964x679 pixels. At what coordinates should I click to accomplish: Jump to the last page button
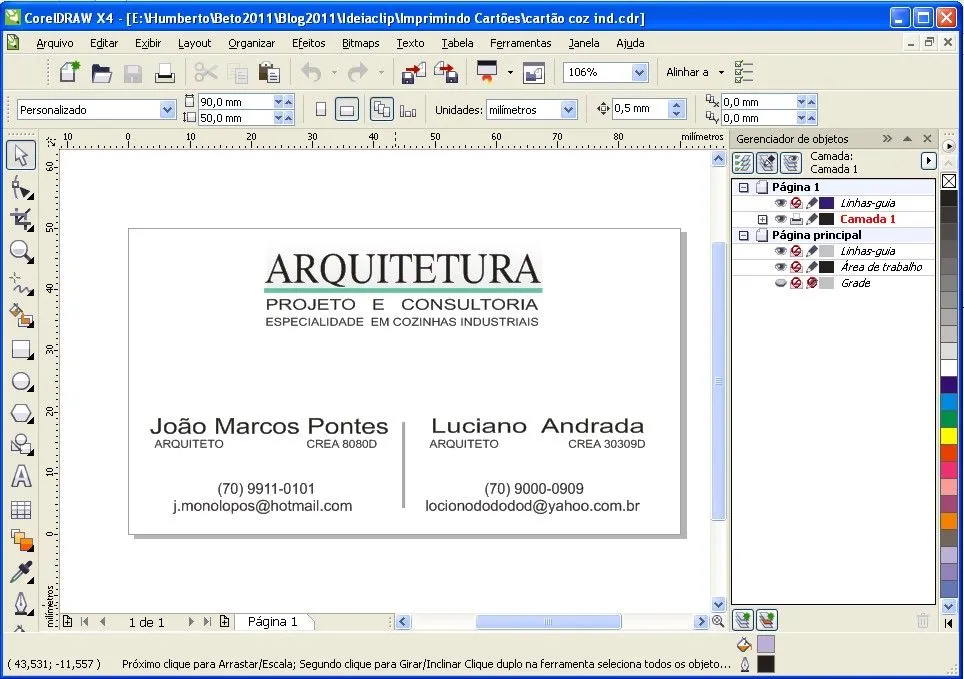pos(207,622)
